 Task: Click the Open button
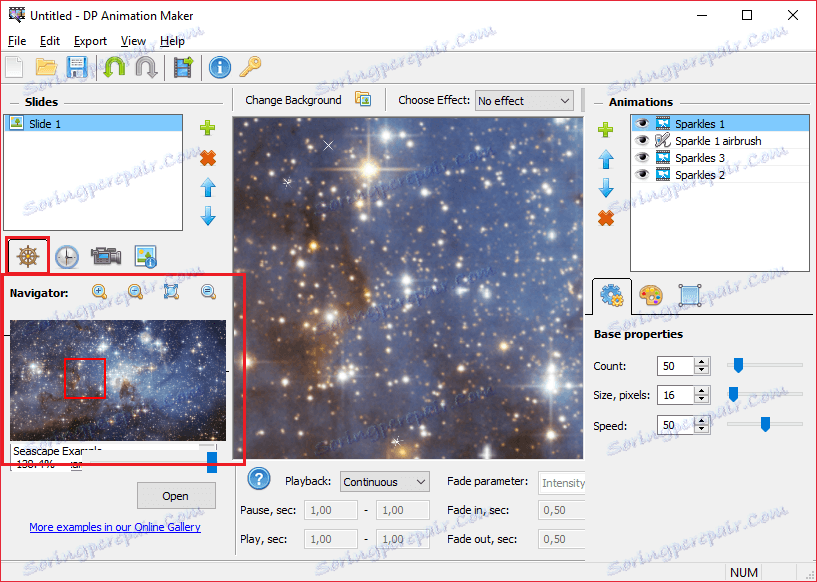pos(176,496)
